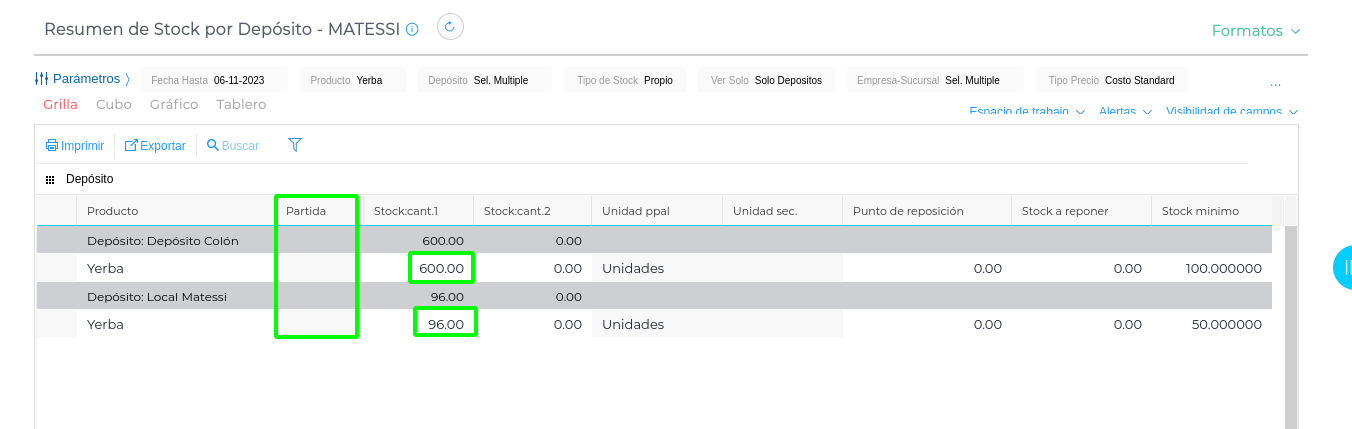Click the refresh icon beside the title

(x=450, y=28)
